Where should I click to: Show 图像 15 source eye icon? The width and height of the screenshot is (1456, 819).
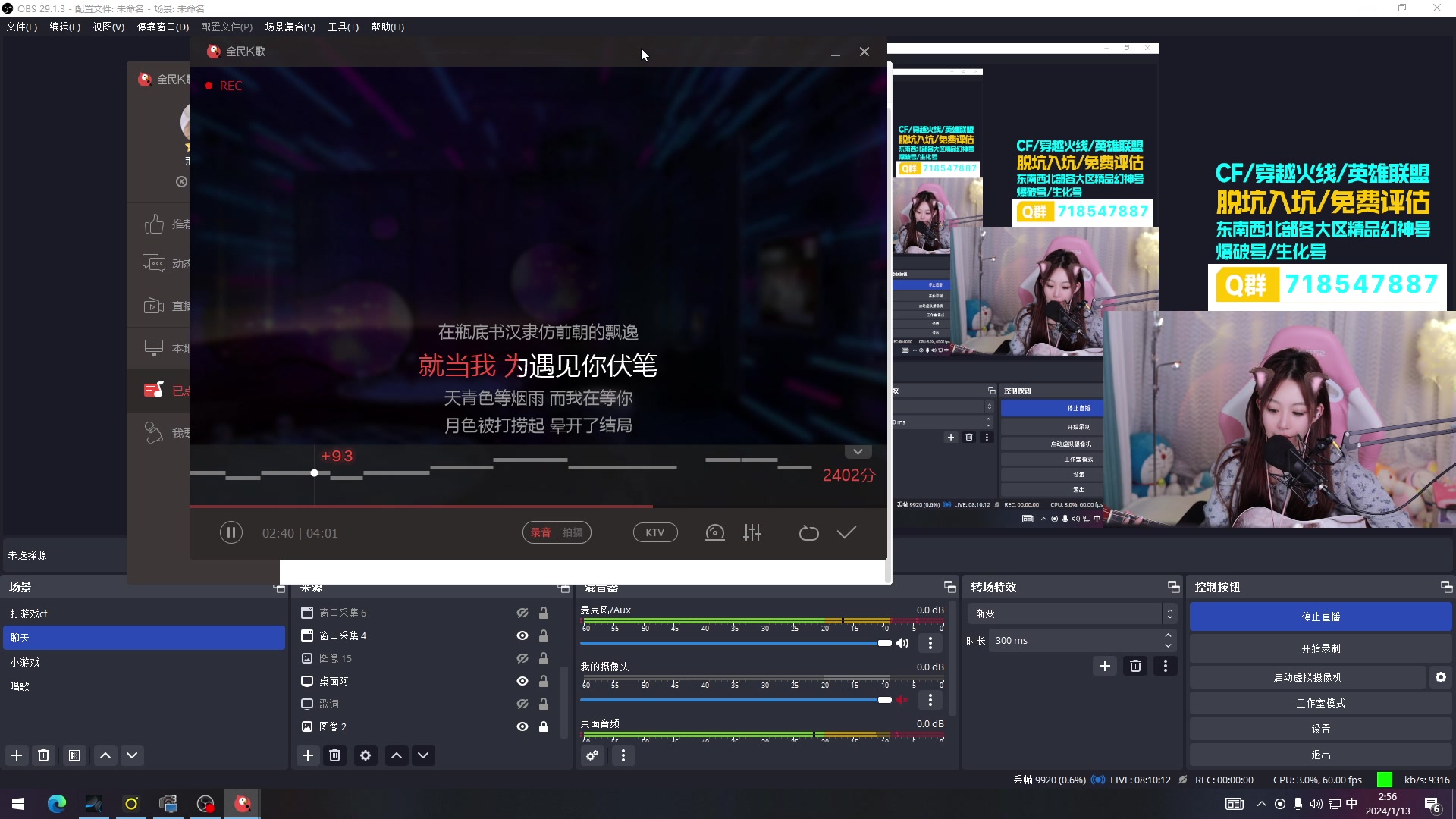click(x=522, y=658)
